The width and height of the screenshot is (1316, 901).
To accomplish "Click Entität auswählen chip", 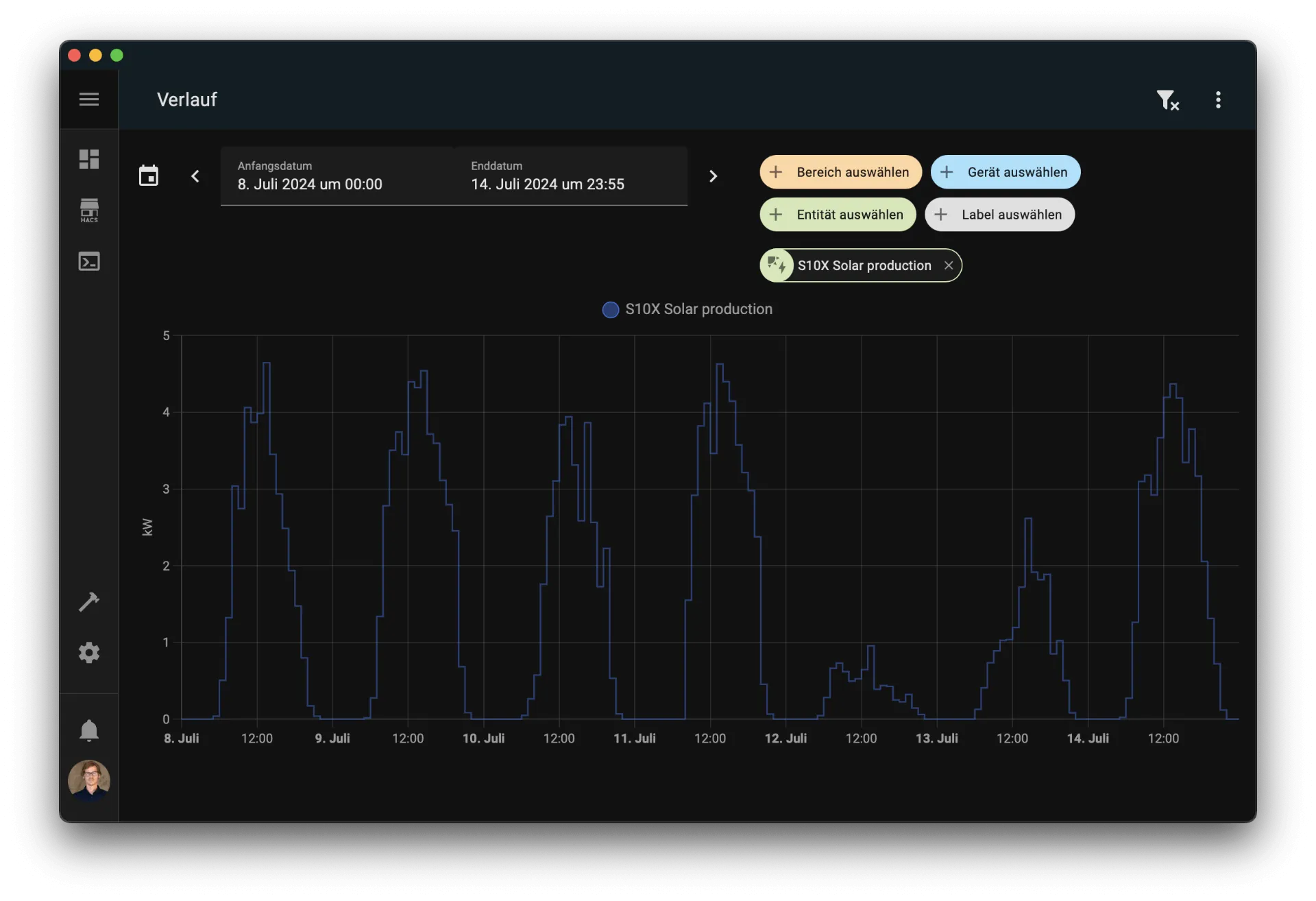I will click(x=838, y=215).
